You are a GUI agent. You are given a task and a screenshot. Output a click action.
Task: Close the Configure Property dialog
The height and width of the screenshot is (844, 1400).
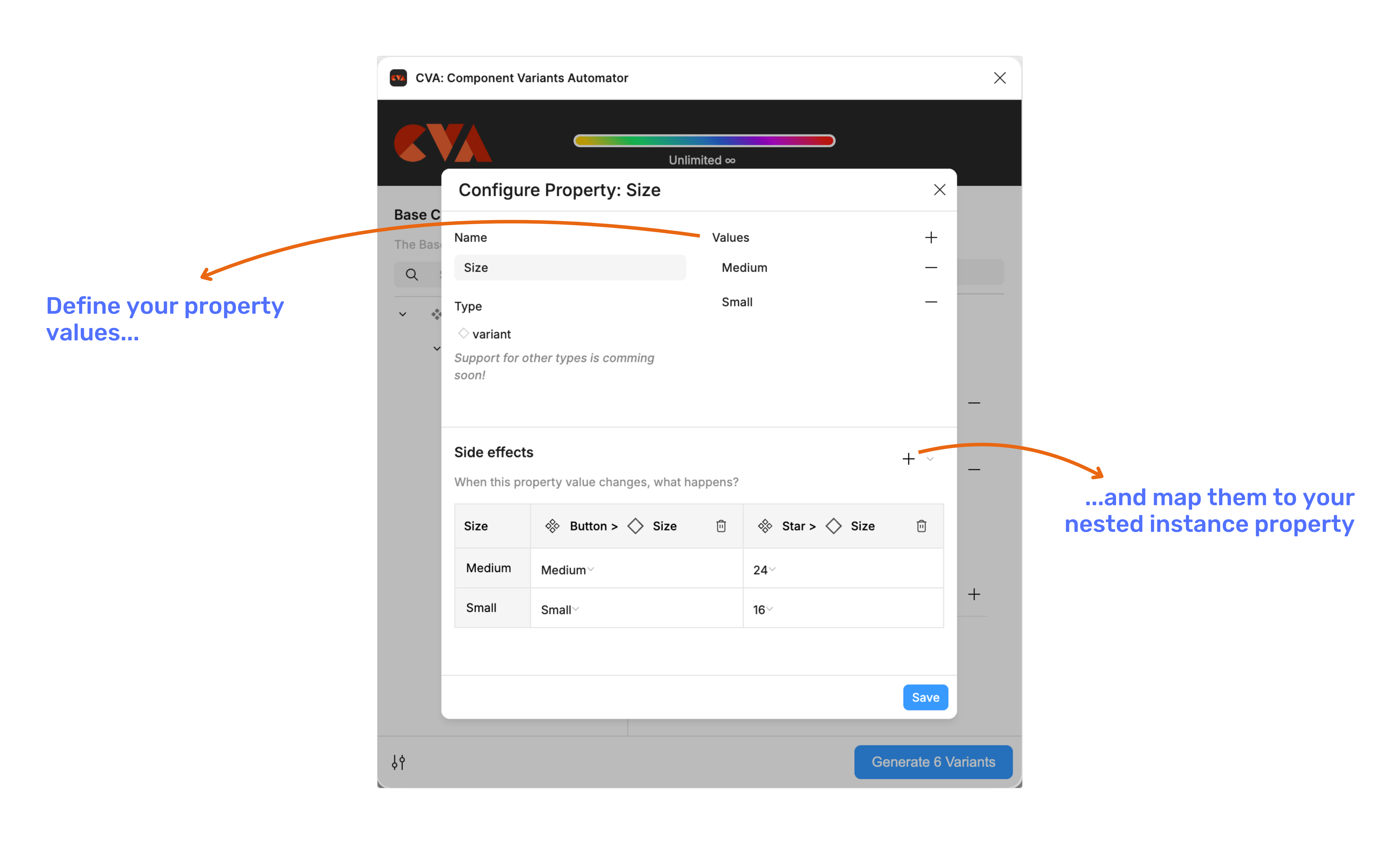pyautogui.click(x=940, y=190)
